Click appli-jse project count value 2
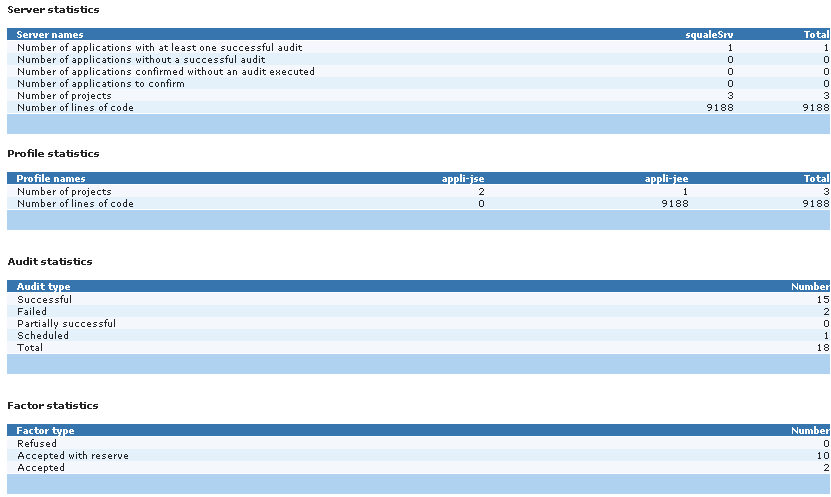The height and width of the screenshot is (497, 831). [481, 192]
